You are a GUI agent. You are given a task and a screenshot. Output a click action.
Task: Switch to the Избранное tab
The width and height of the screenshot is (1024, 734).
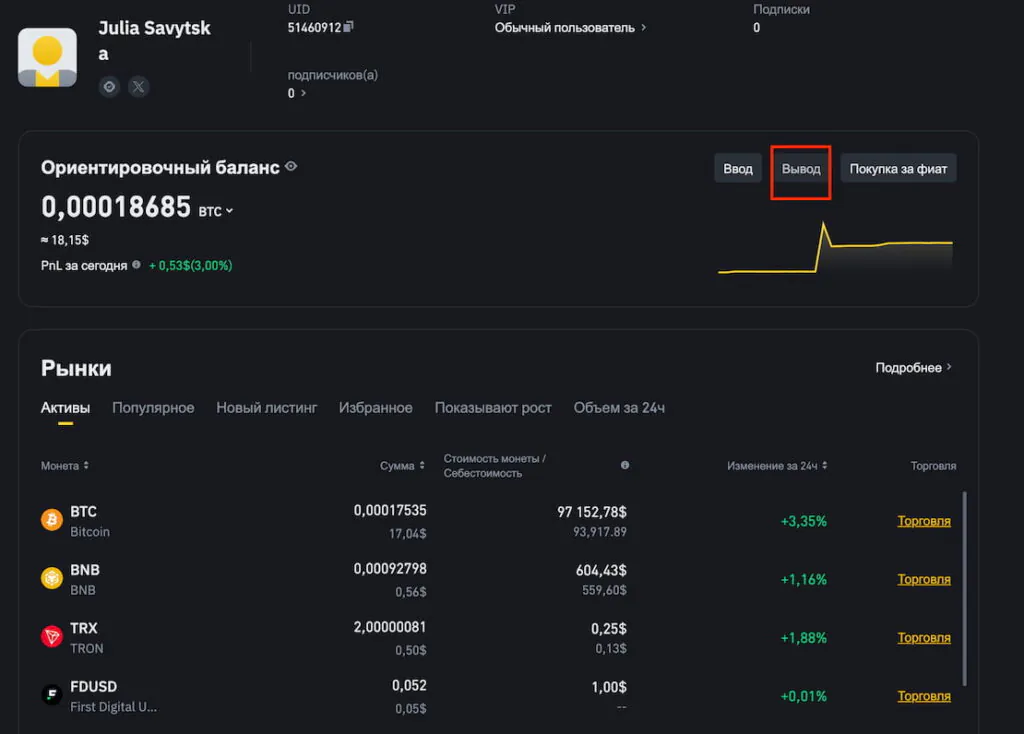[376, 407]
